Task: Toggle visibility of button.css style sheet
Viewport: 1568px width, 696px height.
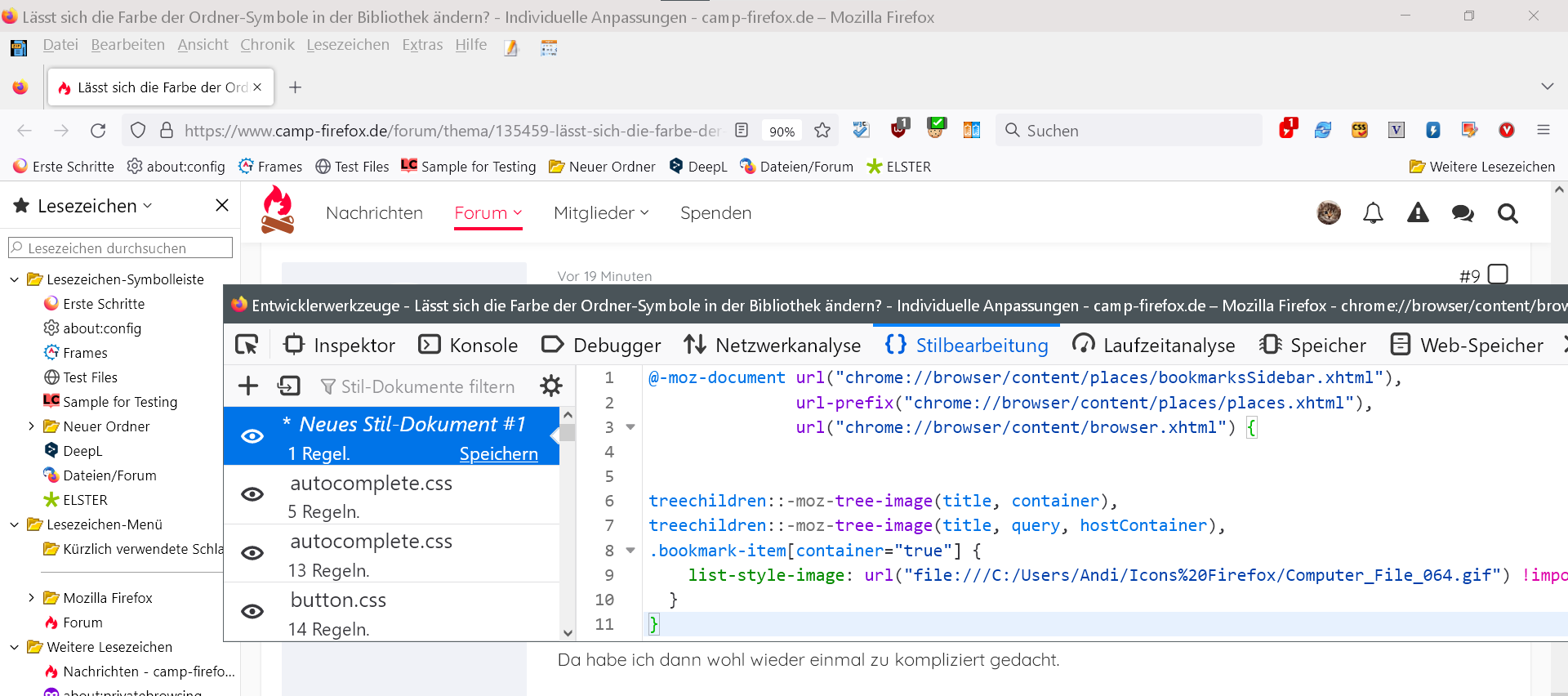Action: pyautogui.click(x=252, y=611)
